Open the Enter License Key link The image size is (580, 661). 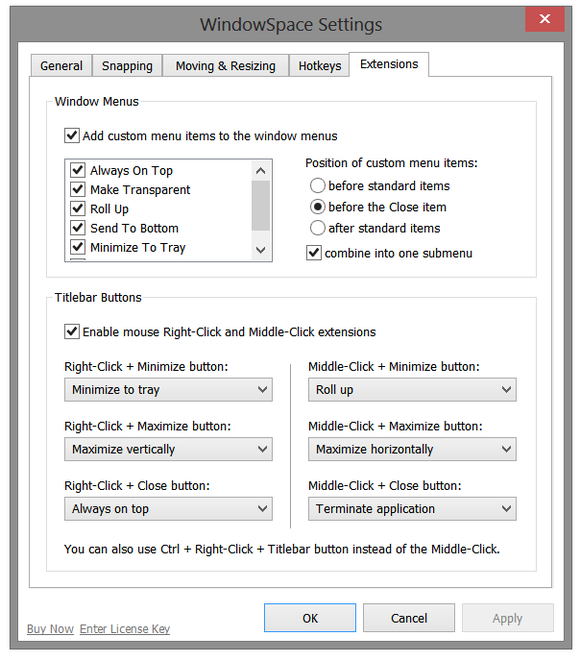(x=125, y=629)
